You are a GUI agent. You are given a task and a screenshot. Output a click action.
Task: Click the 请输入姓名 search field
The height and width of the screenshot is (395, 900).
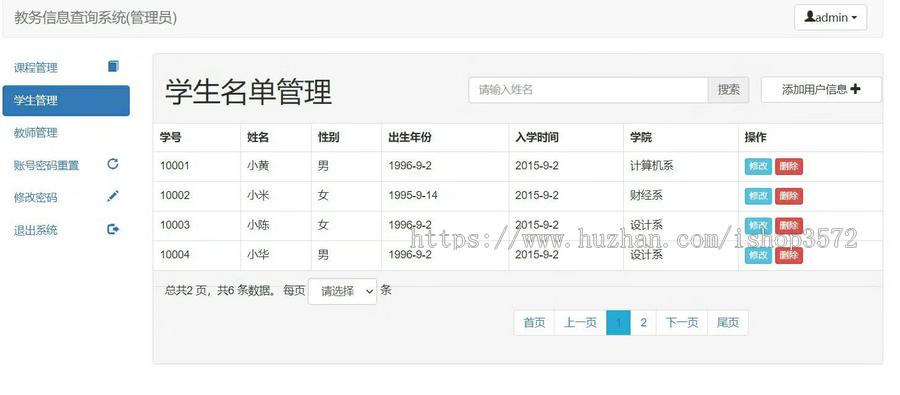588,90
